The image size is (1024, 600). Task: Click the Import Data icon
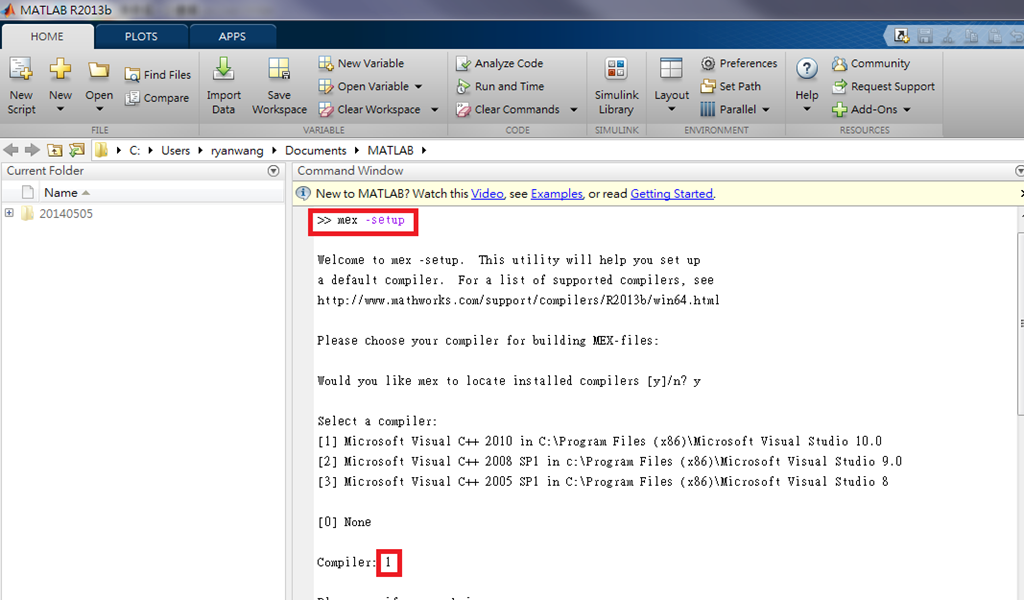point(223,69)
